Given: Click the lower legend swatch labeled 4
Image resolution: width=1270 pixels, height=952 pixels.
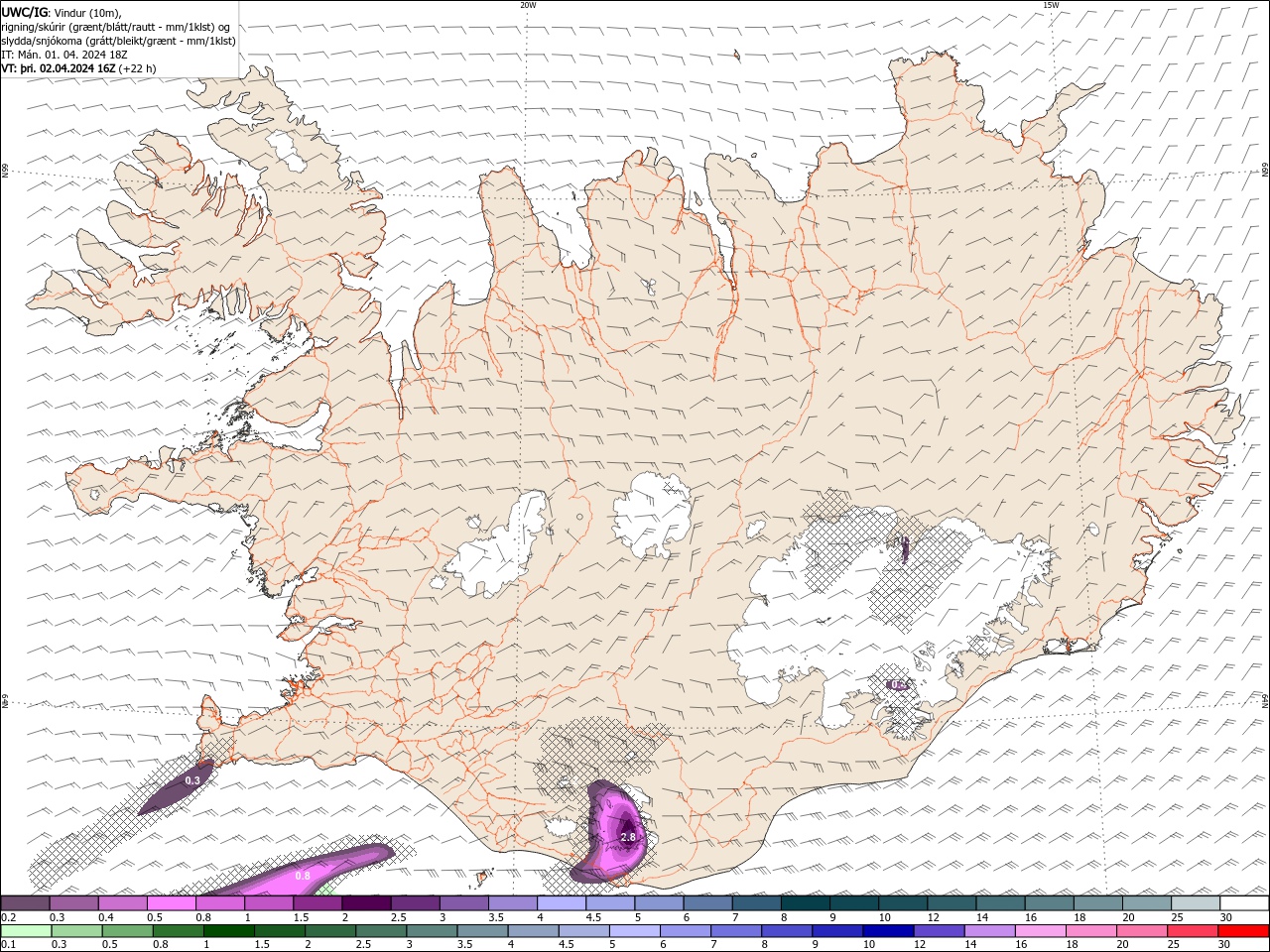Looking at the screenshot, I should pyautogui.click(x=533, y=931).
